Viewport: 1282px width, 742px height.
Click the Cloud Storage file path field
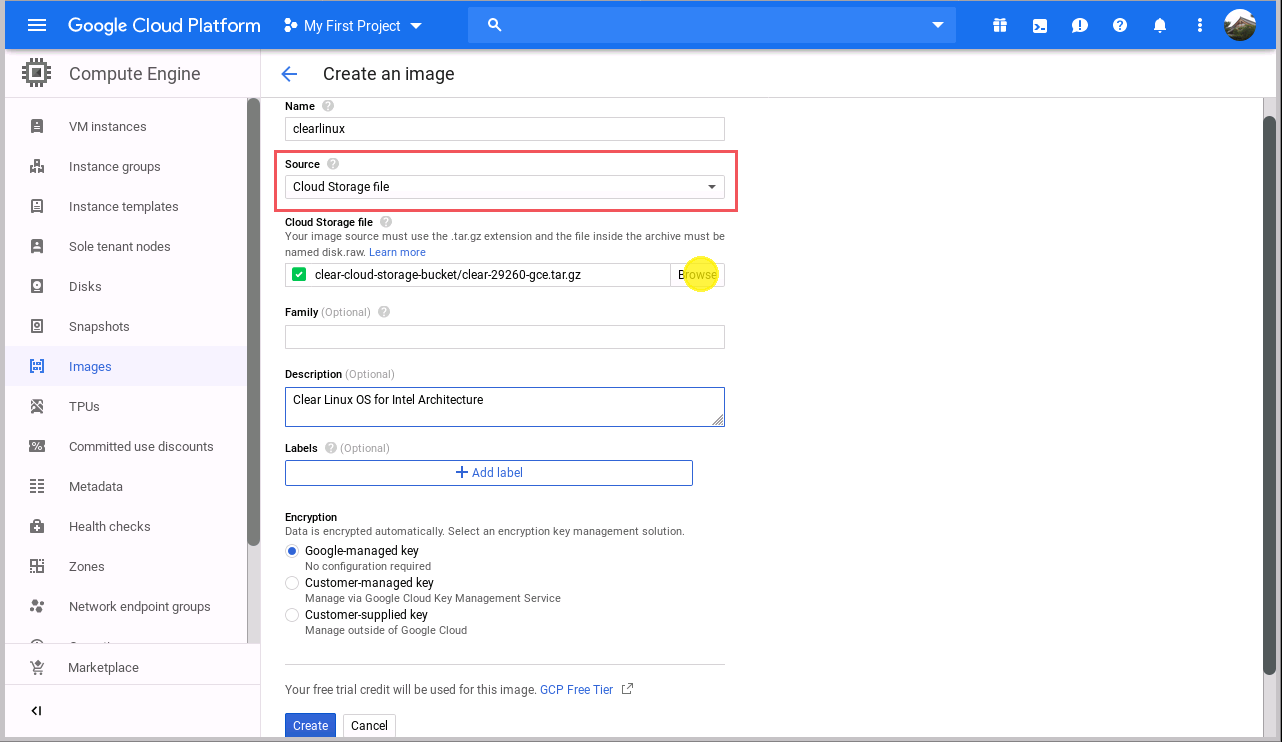[478, 275]
